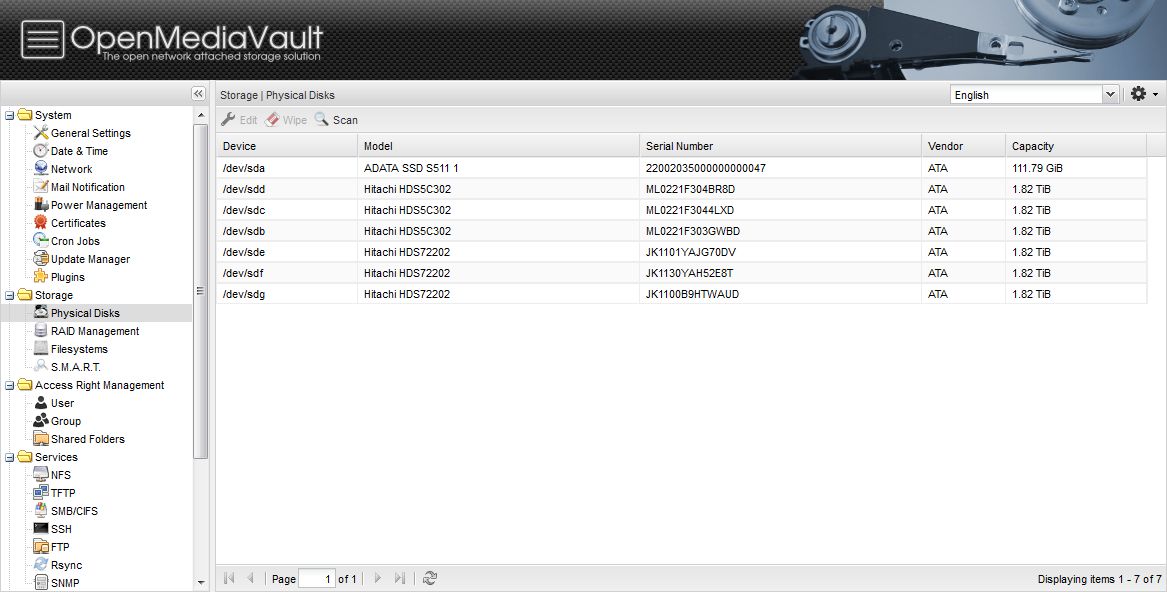The width and height of the screenshot is (1167, 592).
Task: Click the TFTP service icon
Action: [41, 492]
